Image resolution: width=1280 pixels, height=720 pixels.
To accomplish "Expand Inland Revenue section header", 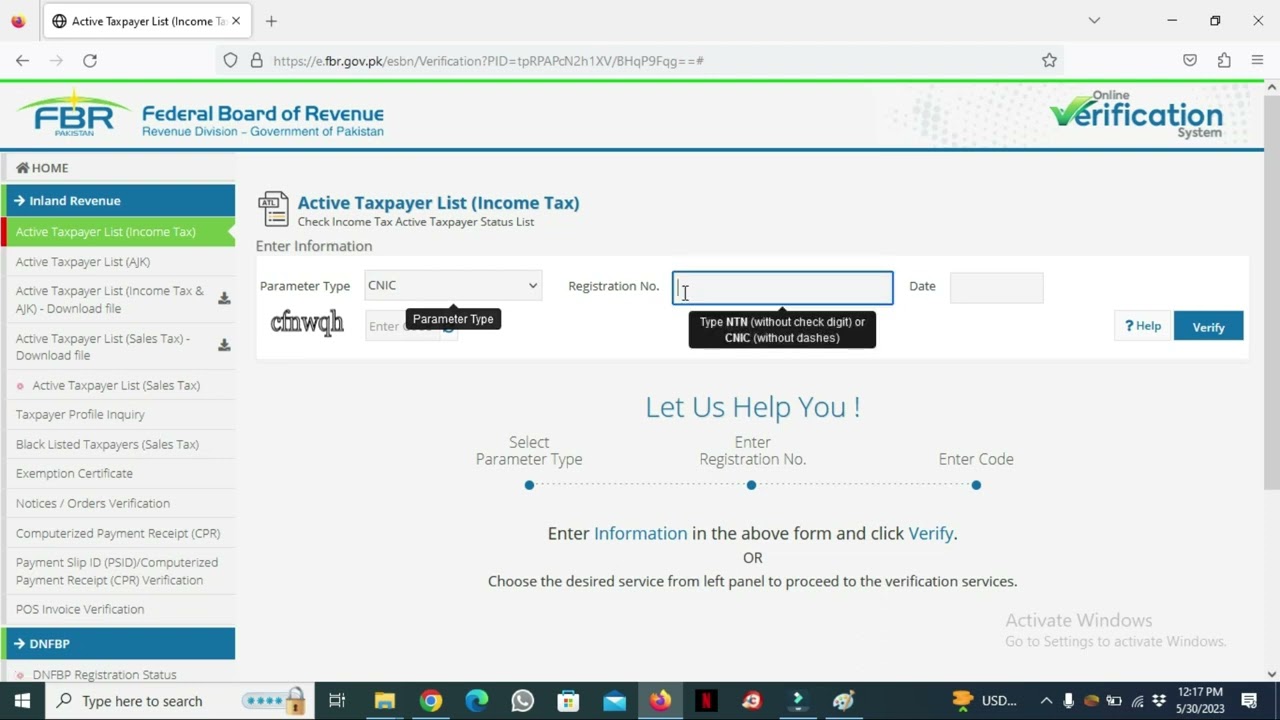I will (x=118, y=201).
